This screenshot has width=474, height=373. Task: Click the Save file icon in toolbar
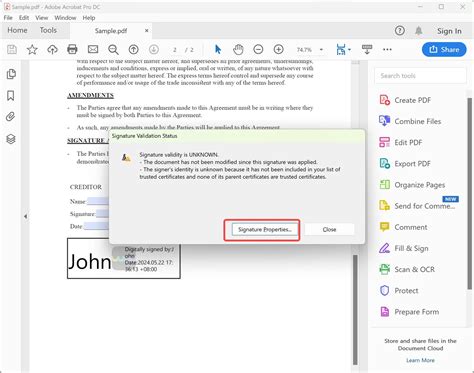[12, 50]
